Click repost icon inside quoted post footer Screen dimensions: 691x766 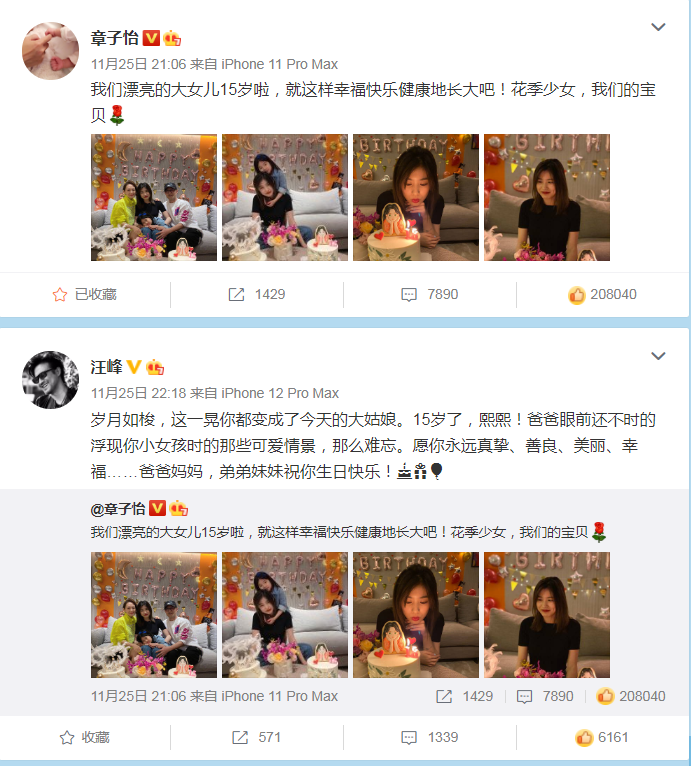[x=444, y=696]
